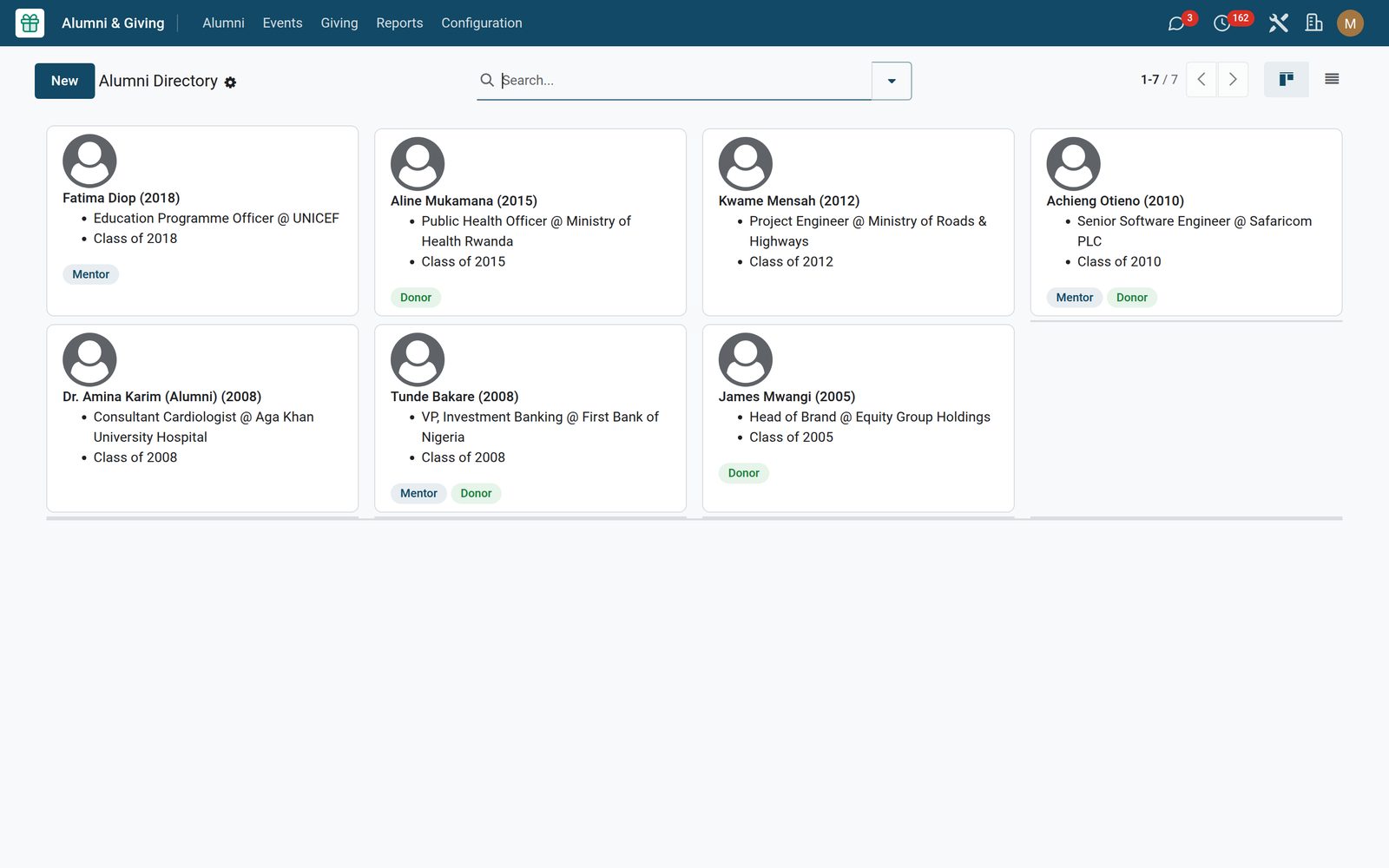
Task: Click Mentor tag on Tunde Bakare card
Action: (x=418, y=494)
